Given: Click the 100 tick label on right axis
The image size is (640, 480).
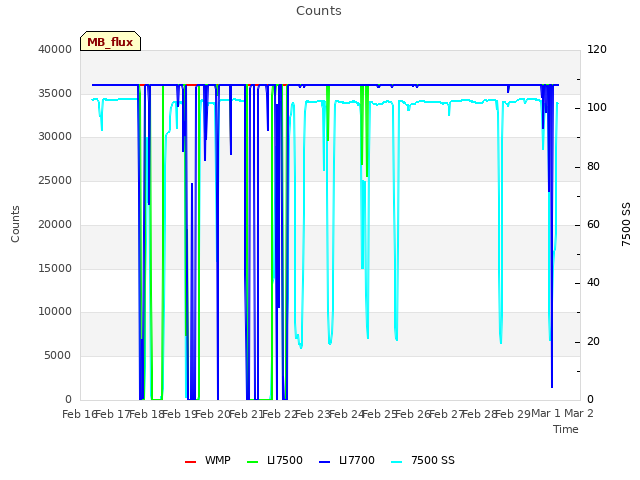Looking at the screenshot, I should click(x=597, y=108).
